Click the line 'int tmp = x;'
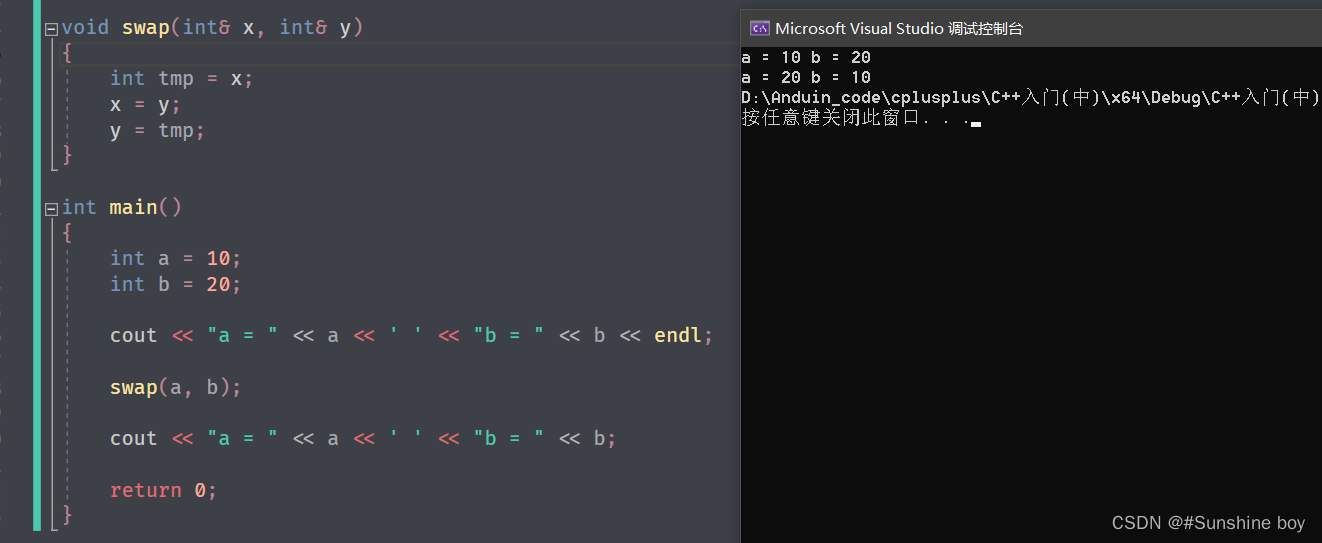 [181, 78]
